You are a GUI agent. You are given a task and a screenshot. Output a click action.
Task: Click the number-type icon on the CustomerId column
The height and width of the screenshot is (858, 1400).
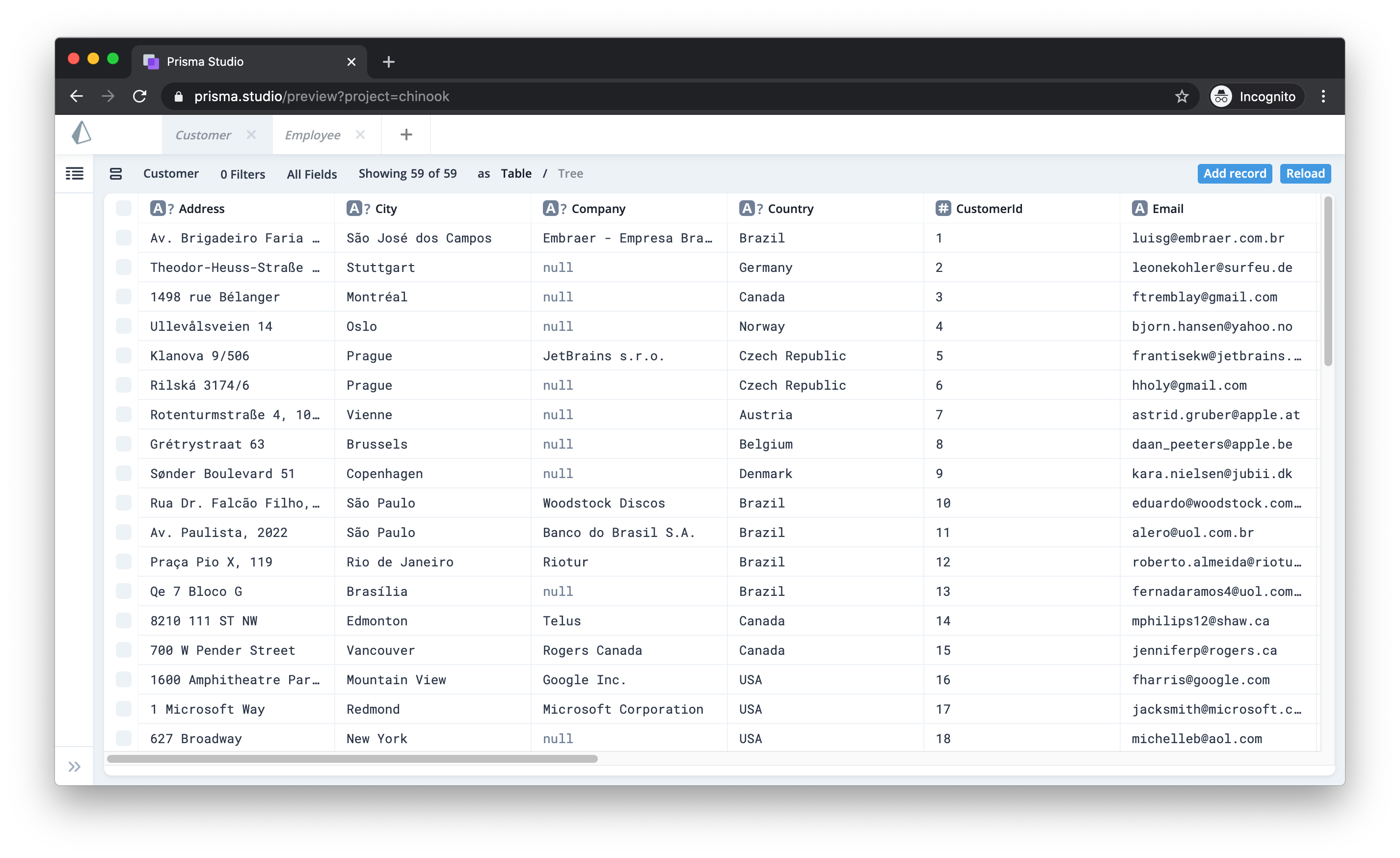pos(942,208)
